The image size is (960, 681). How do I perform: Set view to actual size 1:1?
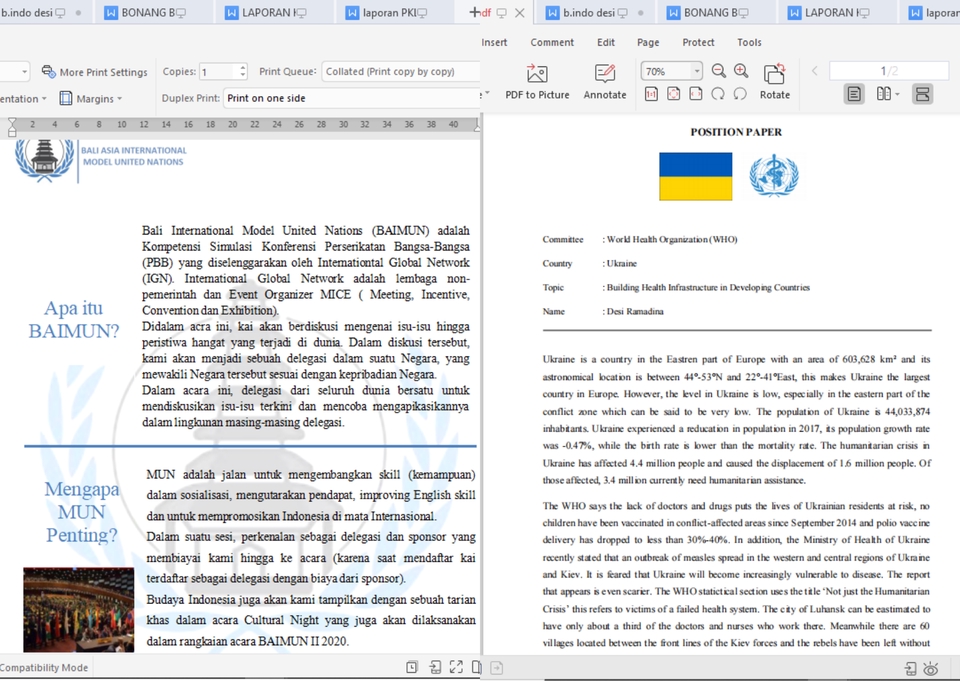coord(651,94)
